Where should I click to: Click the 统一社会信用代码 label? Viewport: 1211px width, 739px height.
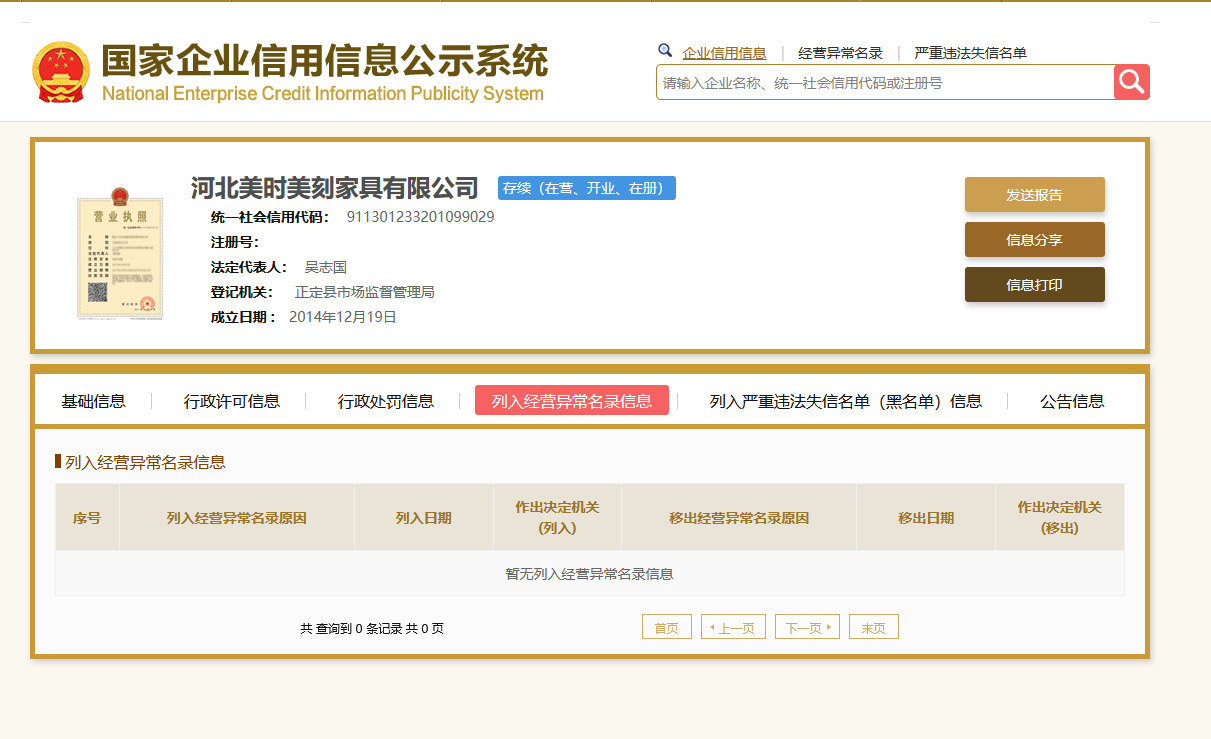point(269,217)
